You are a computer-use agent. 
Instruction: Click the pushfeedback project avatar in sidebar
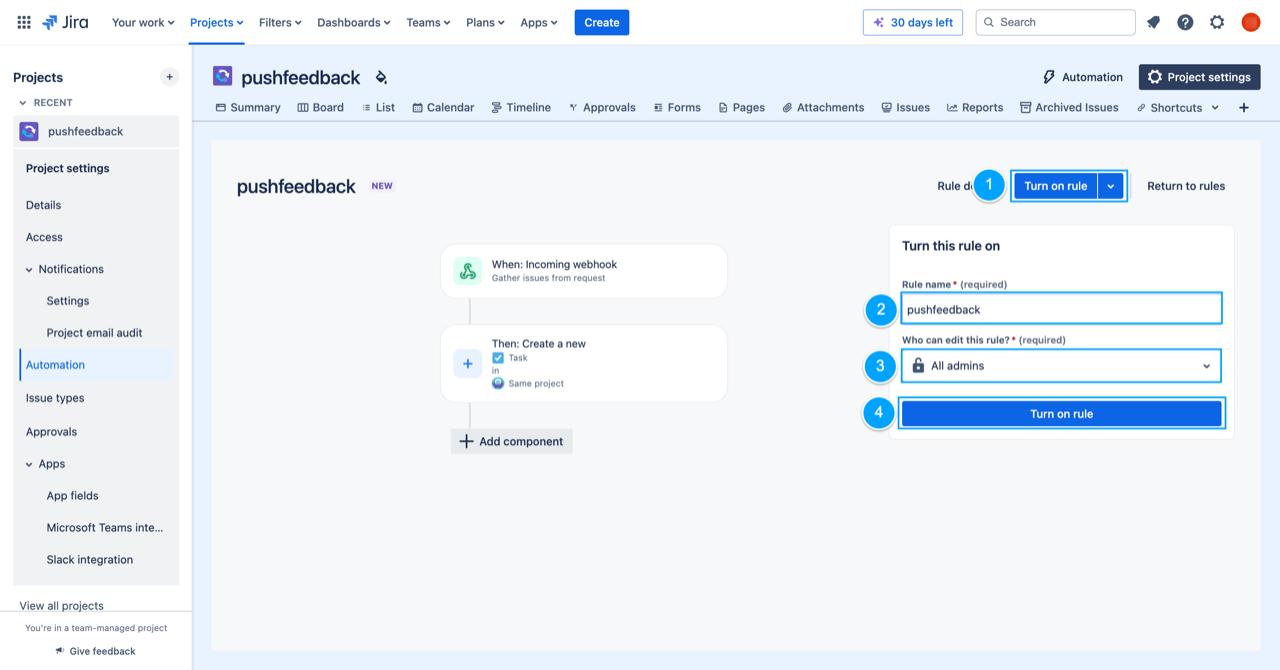point(29,131)
